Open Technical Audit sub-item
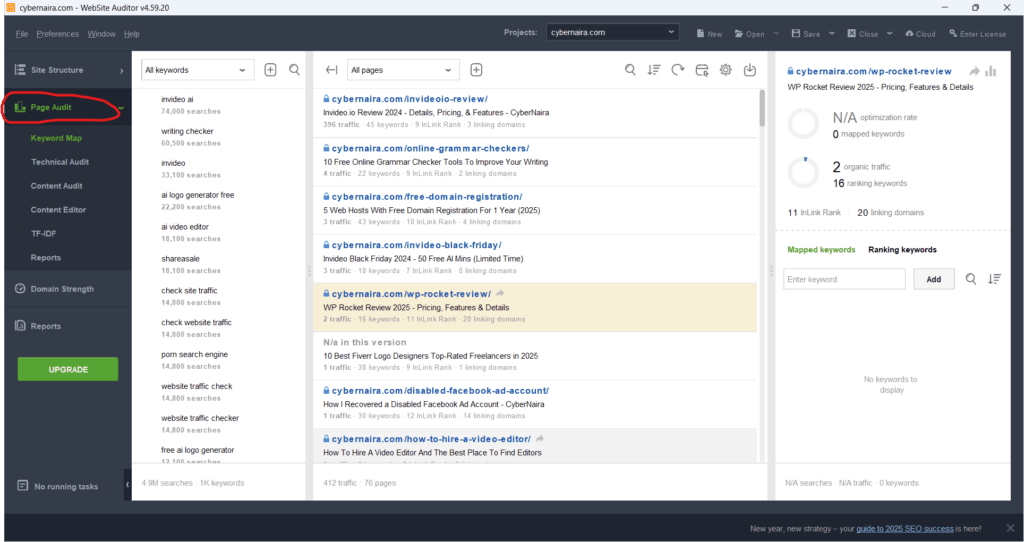This screenshot has height=542, width=1024. click(60, 162)
